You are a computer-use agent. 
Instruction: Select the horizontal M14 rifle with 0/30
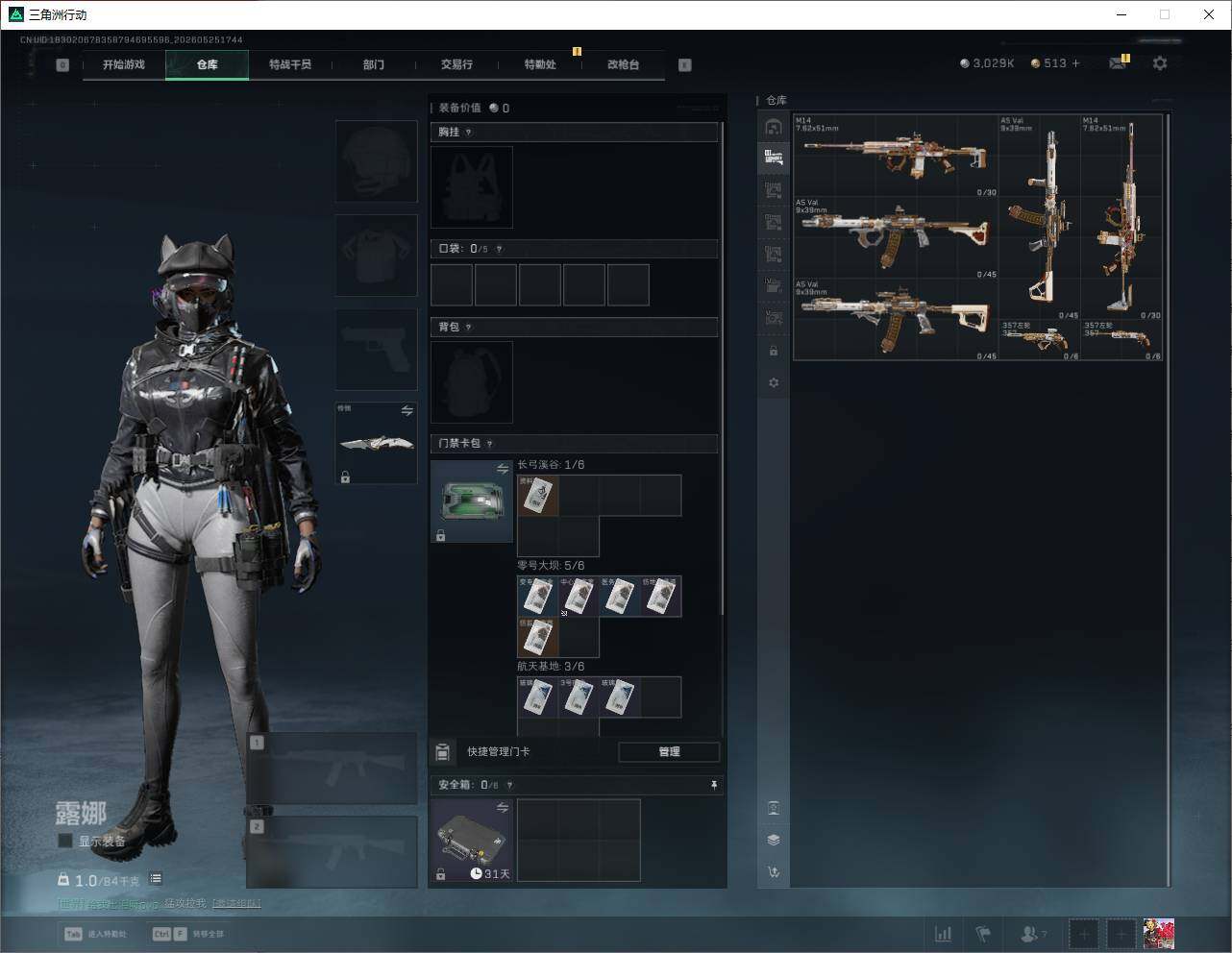tap(896, 156)
